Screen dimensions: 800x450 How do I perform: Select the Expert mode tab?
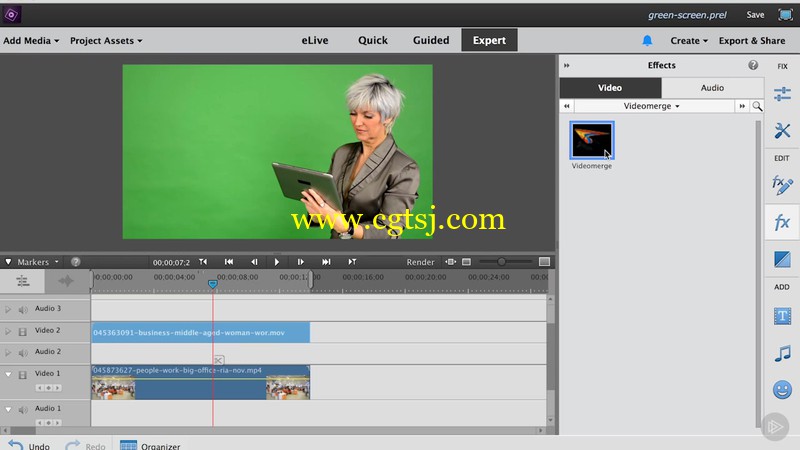click(489, 40)
